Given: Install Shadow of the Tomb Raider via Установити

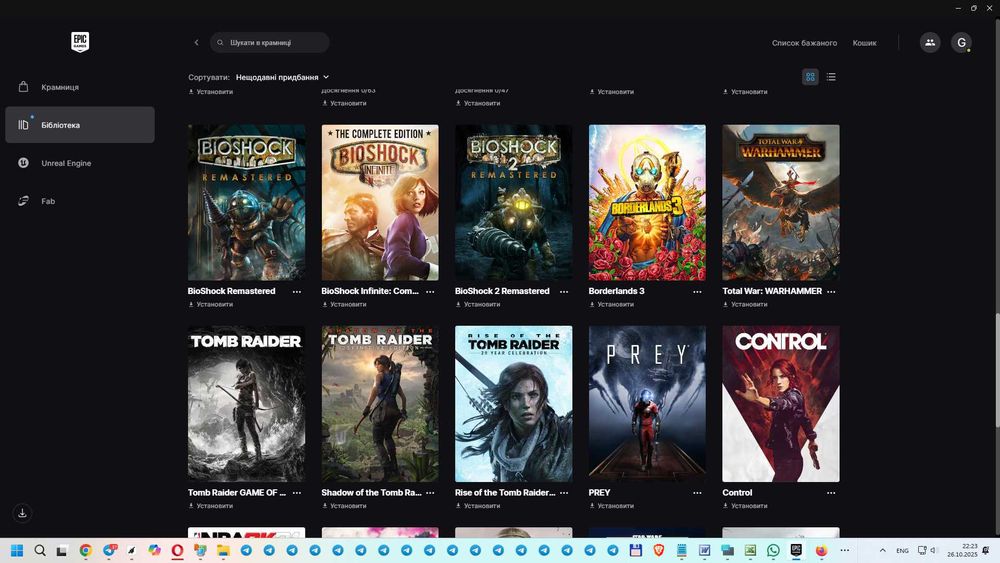Looking at the screenshot, I should coord(344,506).
